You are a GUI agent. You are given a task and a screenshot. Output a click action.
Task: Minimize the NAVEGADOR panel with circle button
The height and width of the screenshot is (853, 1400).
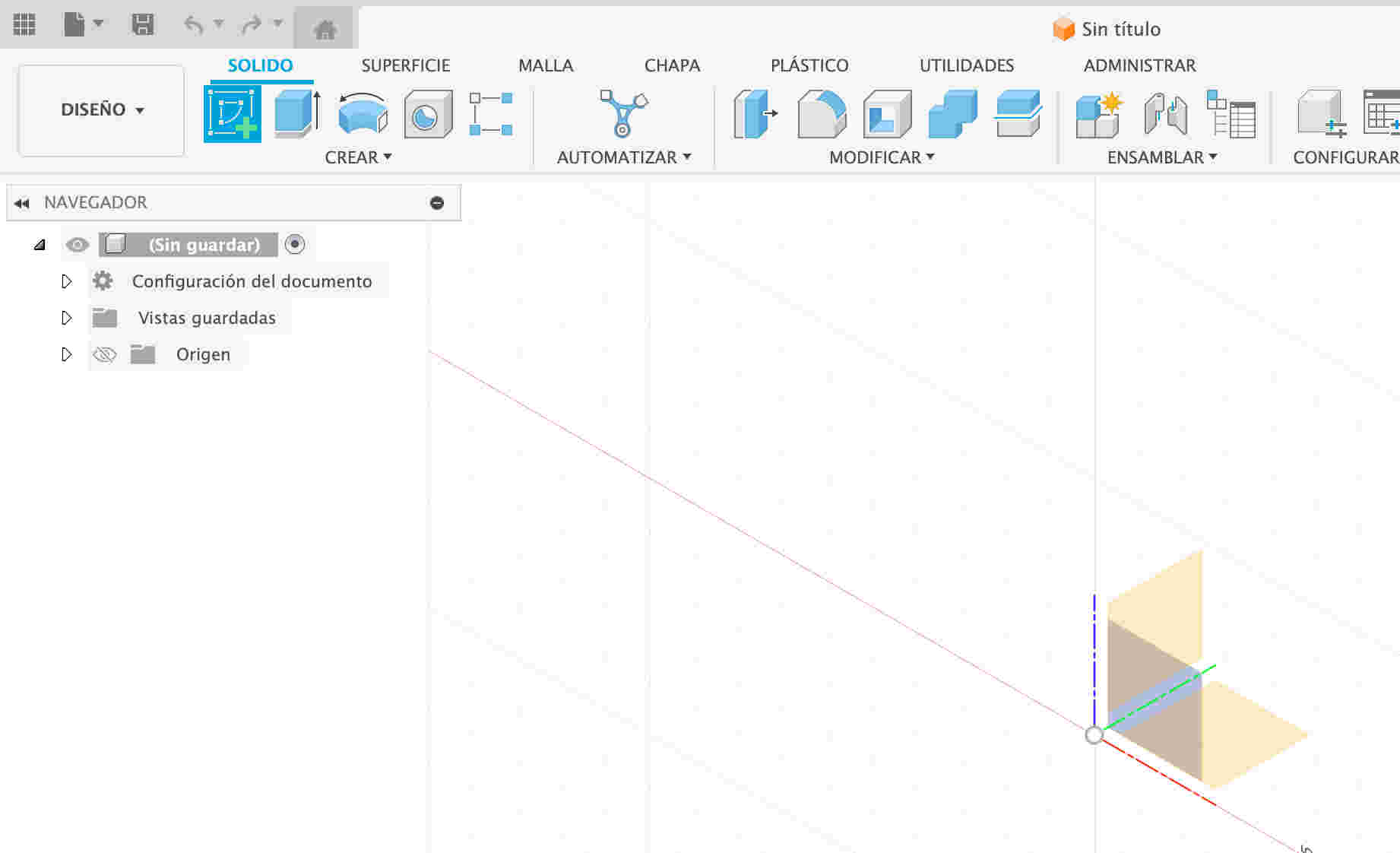[x=437, y=203]
